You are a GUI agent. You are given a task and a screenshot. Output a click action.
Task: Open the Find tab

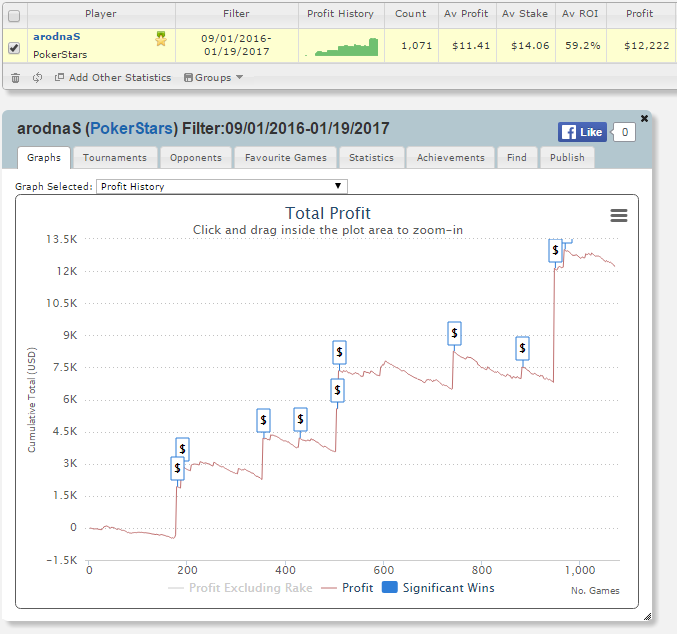pyautogui.click(x=517, y=158)
